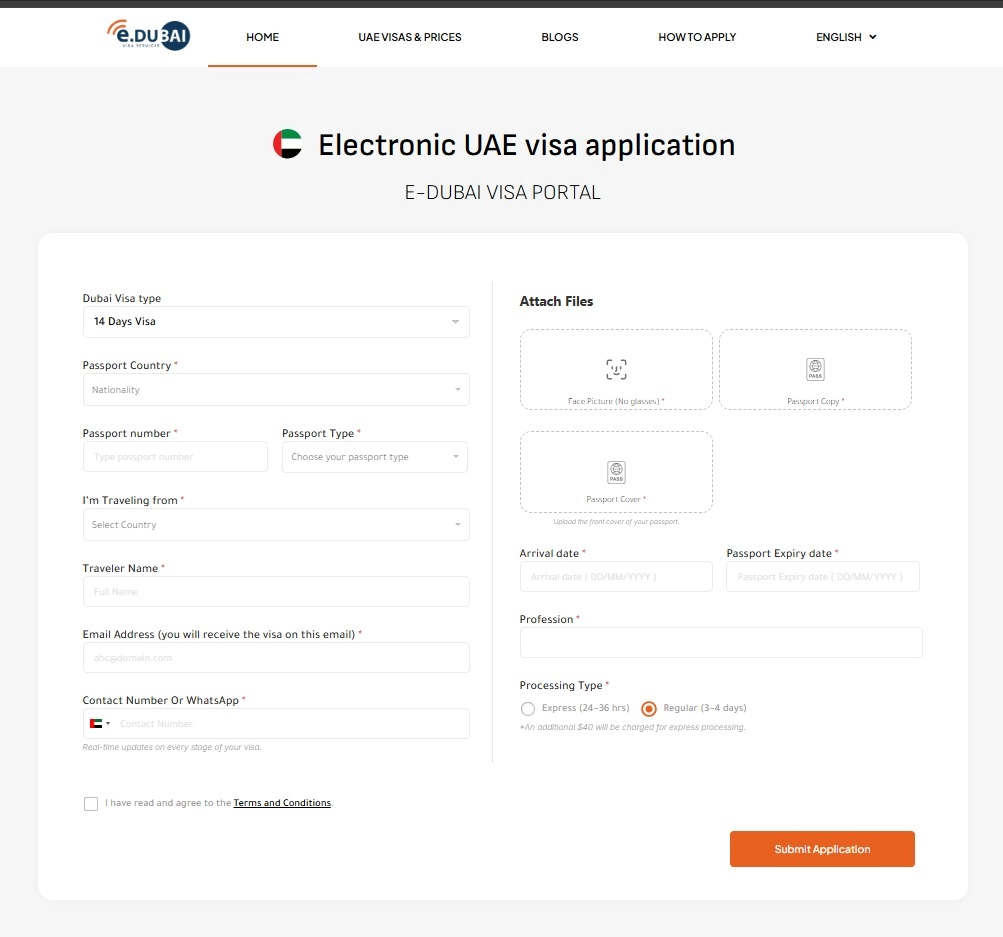Click the UAE flag beside the page title

pyautogui.click(x=287, y=145)
